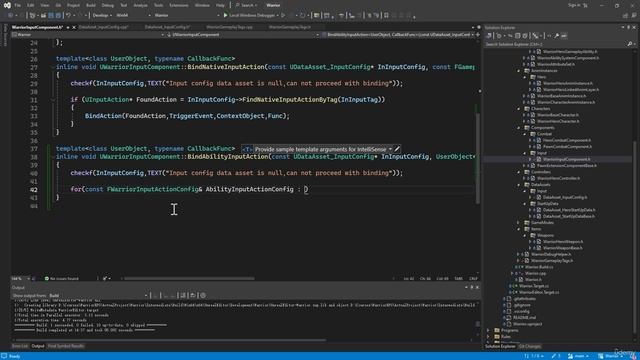Click the bookmark toolbar icon
Viewport: 640px width, 360px height.
pyautogui.click(x=386, y=16)
